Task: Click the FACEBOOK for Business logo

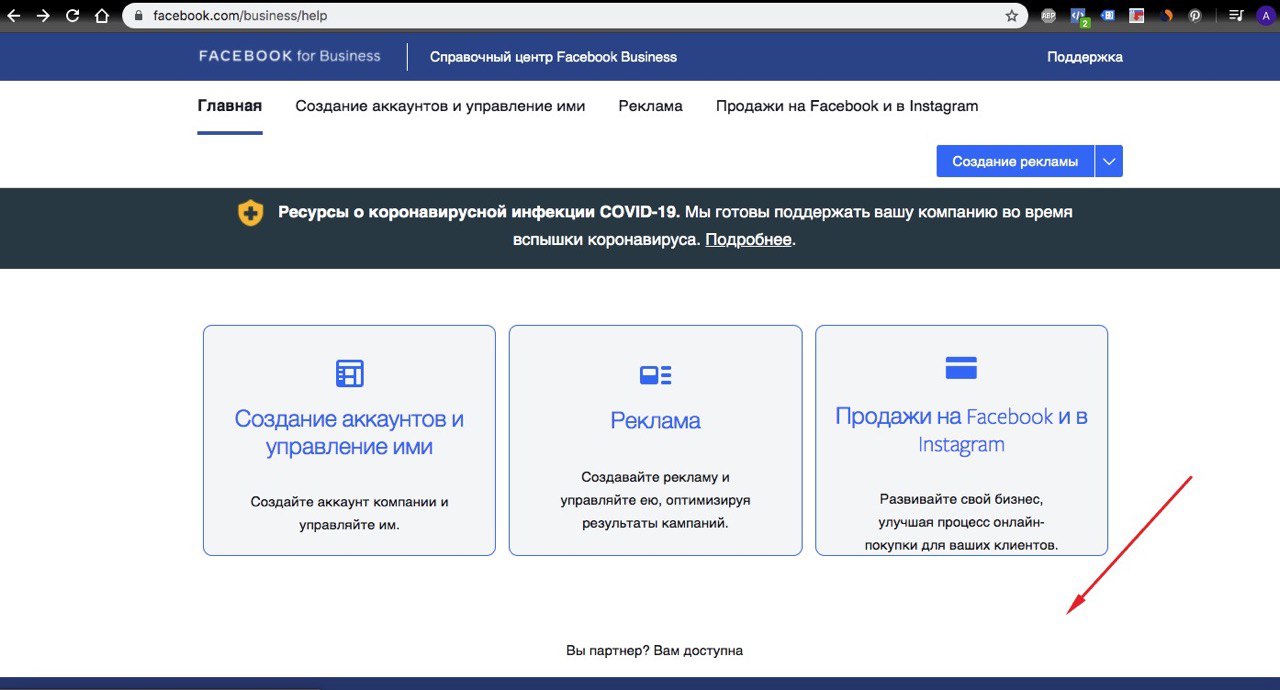Action: point(290,56)
